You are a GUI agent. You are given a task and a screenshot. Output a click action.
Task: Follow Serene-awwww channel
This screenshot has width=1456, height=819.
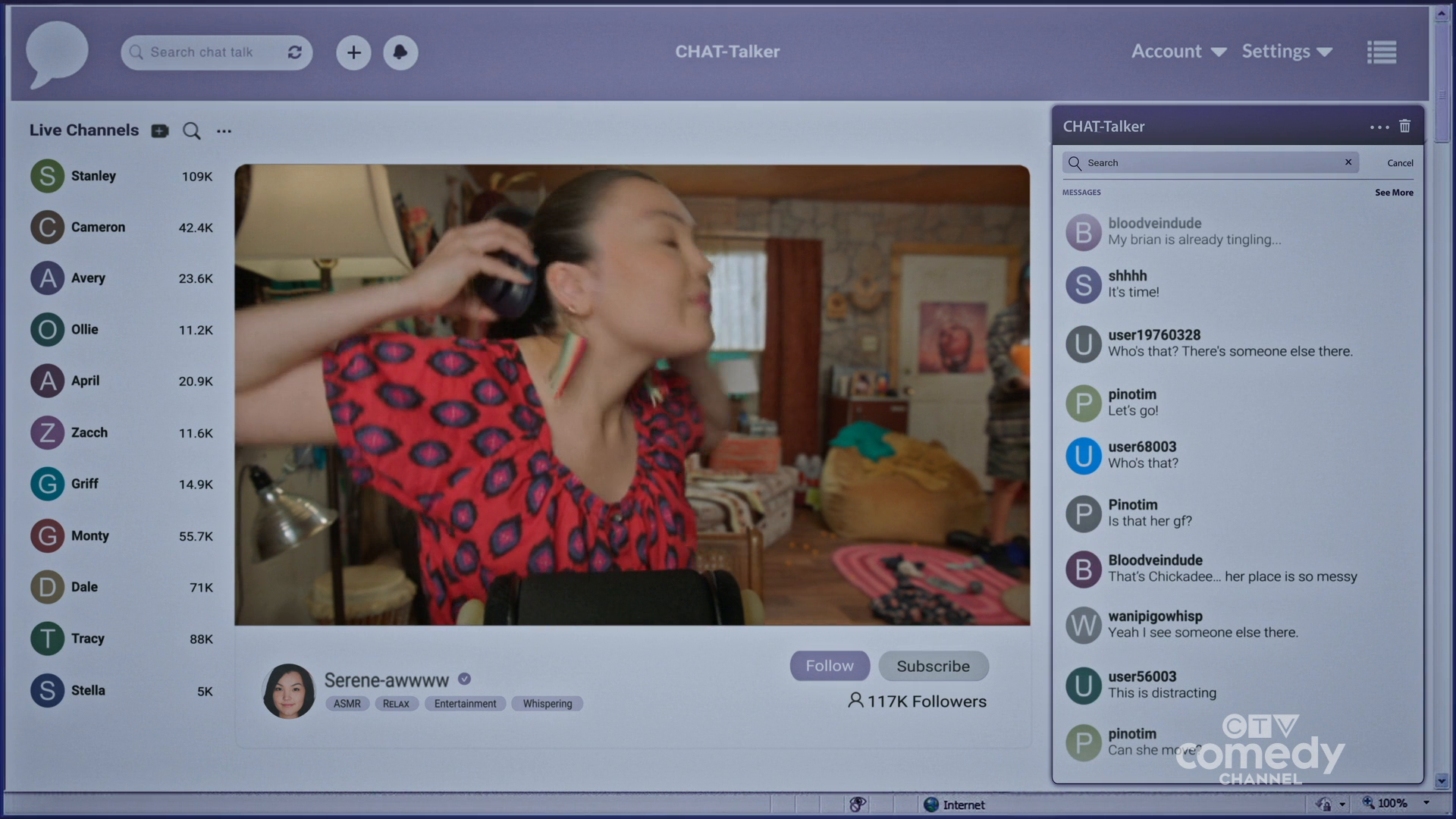click(830, 666)
